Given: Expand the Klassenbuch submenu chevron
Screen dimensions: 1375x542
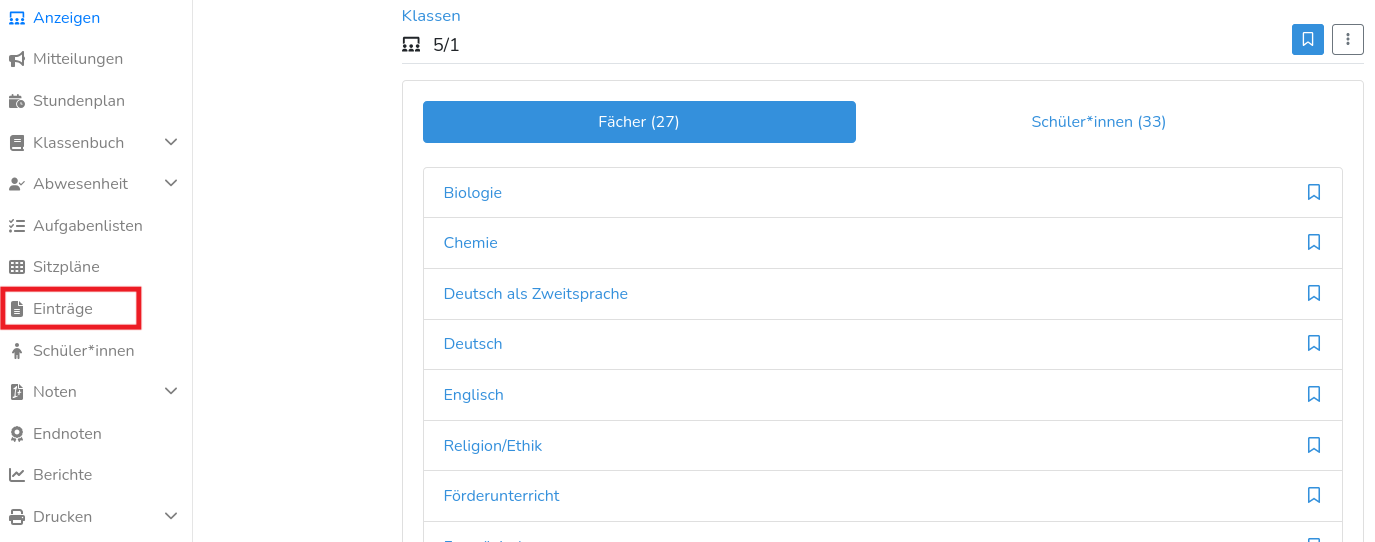Looking at the screenshot, I should pos(171,142).
